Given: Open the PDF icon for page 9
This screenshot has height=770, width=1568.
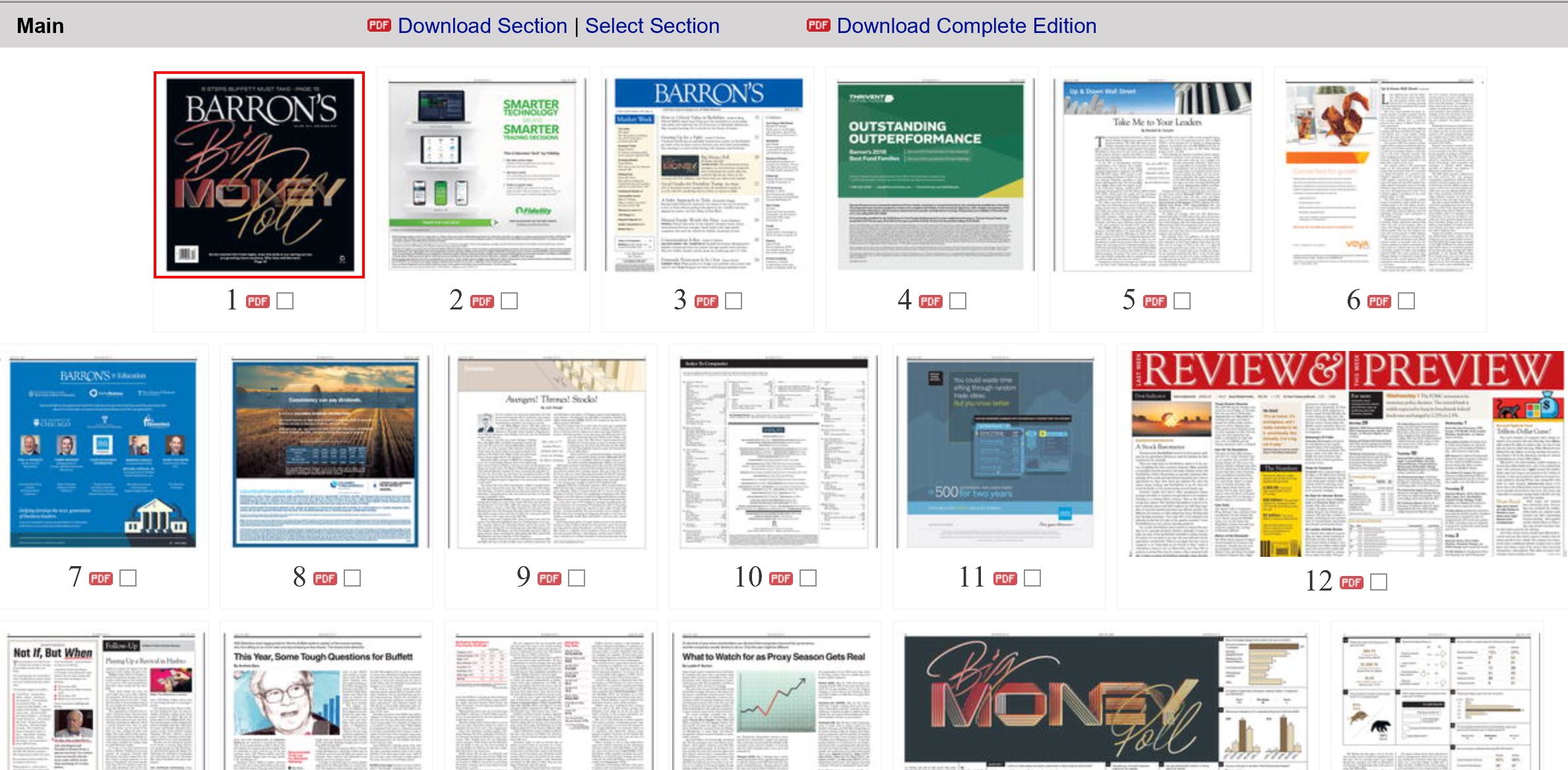Looking at the screenshot, I should coord(549,579).
